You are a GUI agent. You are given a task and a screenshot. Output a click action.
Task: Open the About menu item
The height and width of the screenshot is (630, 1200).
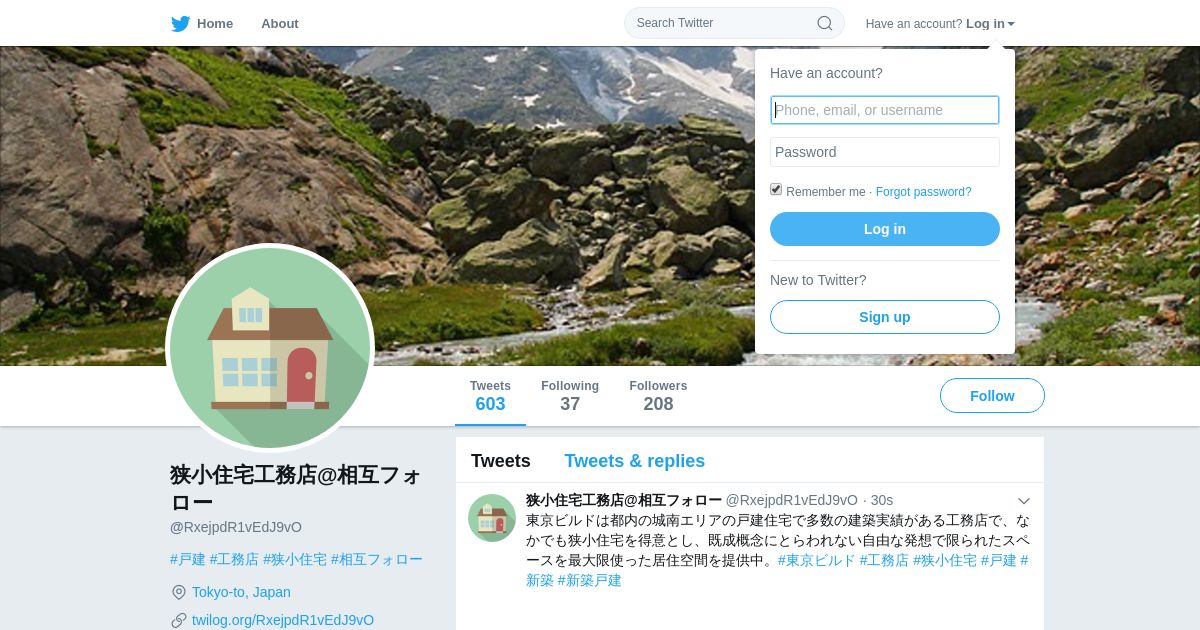280,24
